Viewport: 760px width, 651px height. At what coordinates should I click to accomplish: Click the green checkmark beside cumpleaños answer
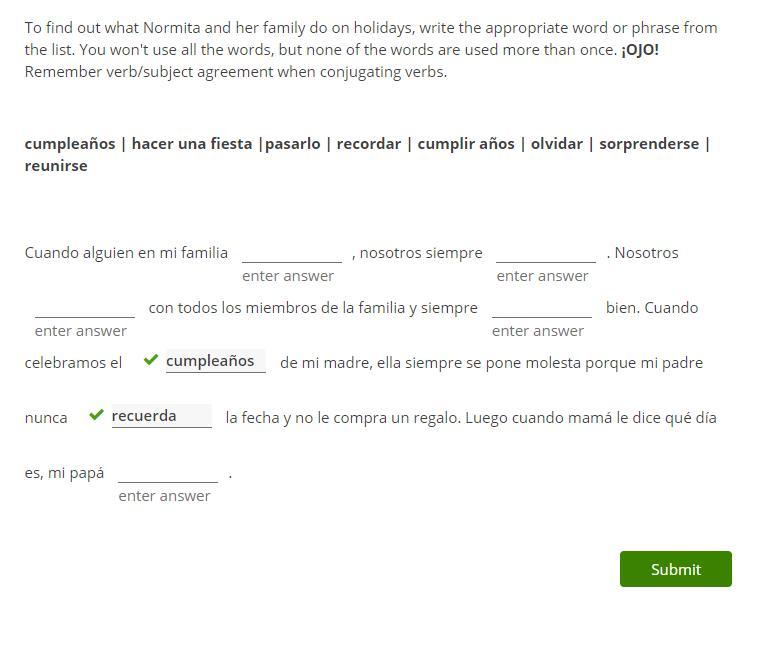(x=151, y=360)
